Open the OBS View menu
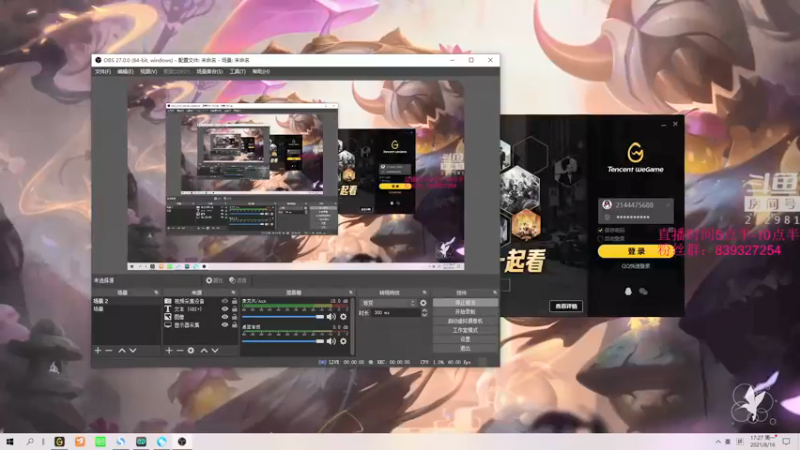Viewport: 800px width, 450px height. [148, 71]
